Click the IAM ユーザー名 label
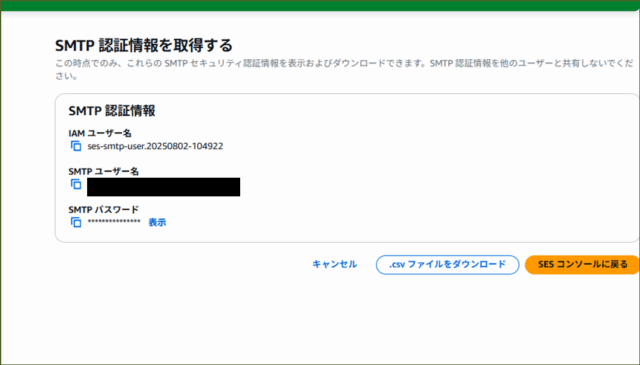Screen dimensions: 640x365 point(100,133)
